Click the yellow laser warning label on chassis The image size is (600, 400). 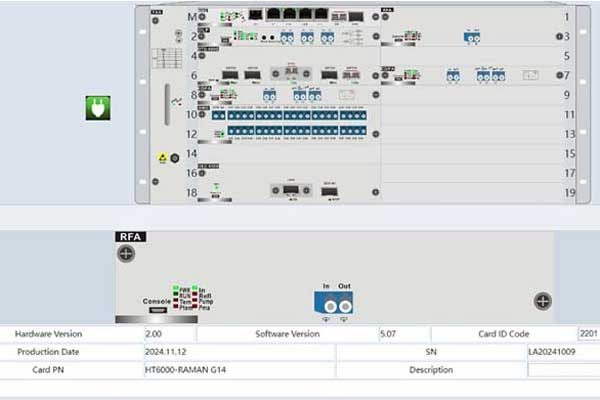(x=160, y=158)
